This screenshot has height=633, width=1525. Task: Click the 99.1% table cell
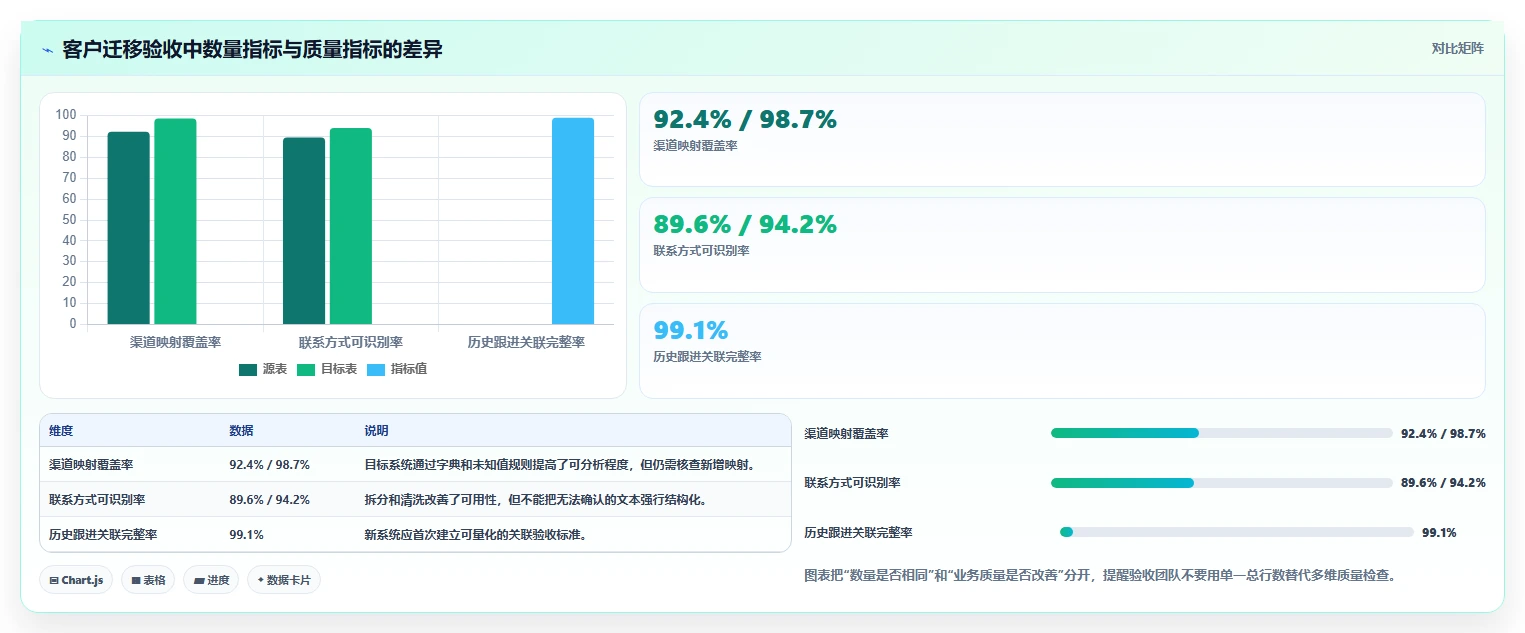click(246, 534)
